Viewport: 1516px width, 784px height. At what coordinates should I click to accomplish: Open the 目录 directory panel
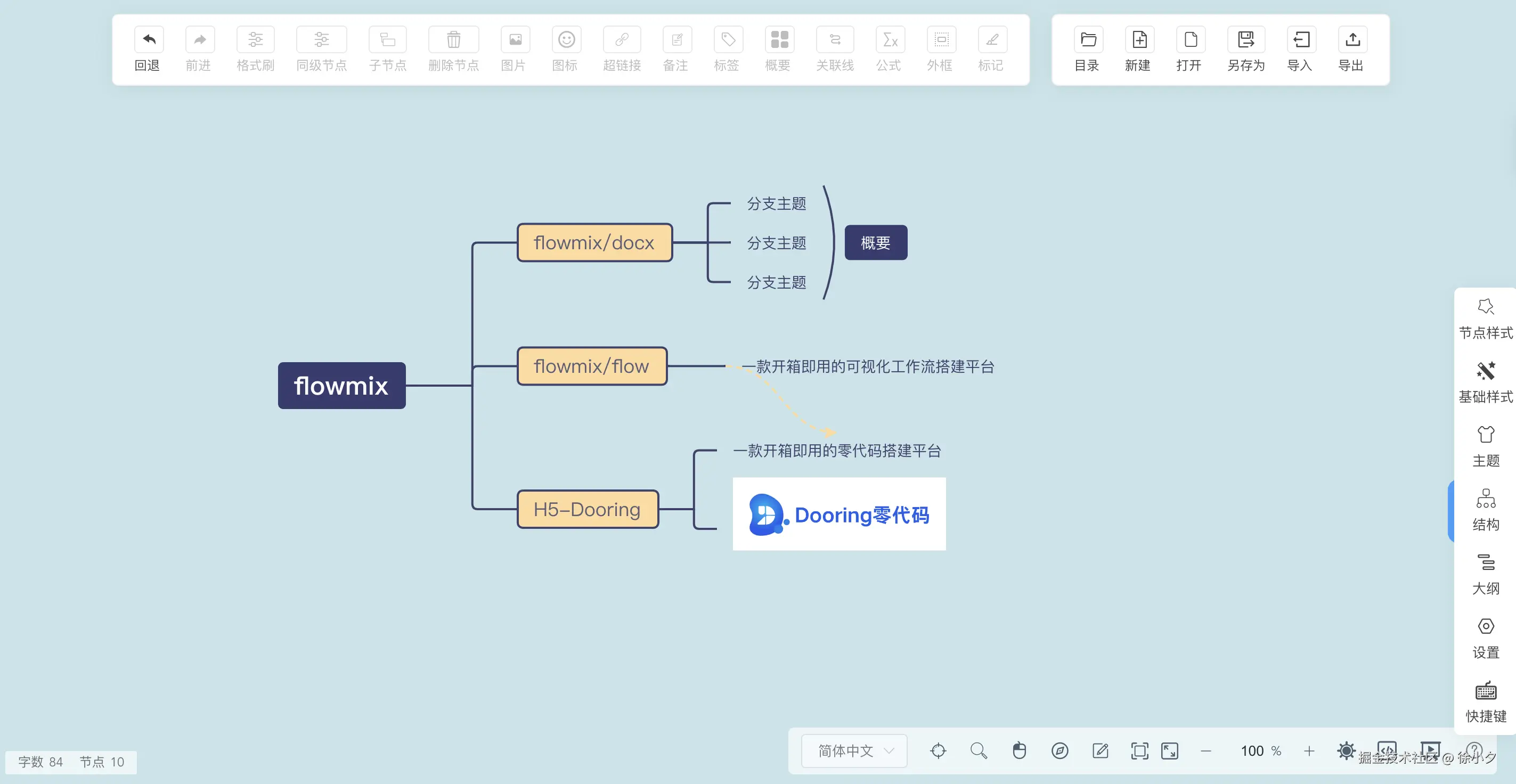click(1088, 40)
